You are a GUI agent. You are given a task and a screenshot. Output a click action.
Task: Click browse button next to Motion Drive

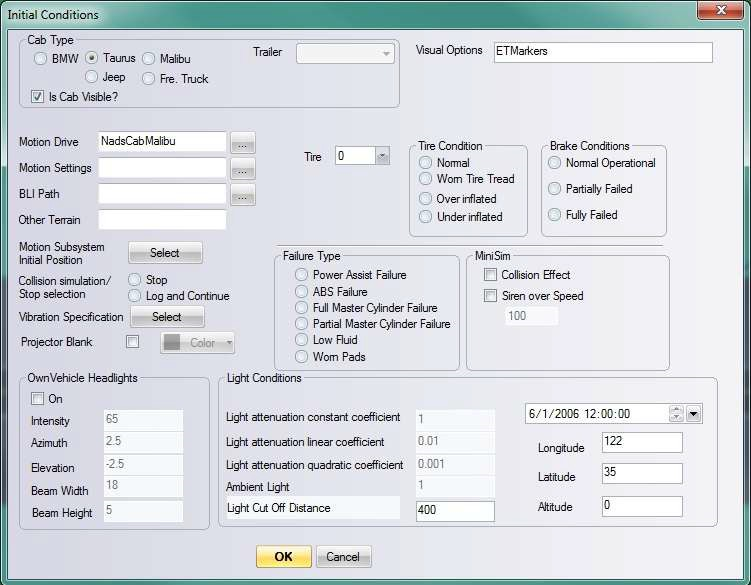pyautogui.click(x=243, y=142)
